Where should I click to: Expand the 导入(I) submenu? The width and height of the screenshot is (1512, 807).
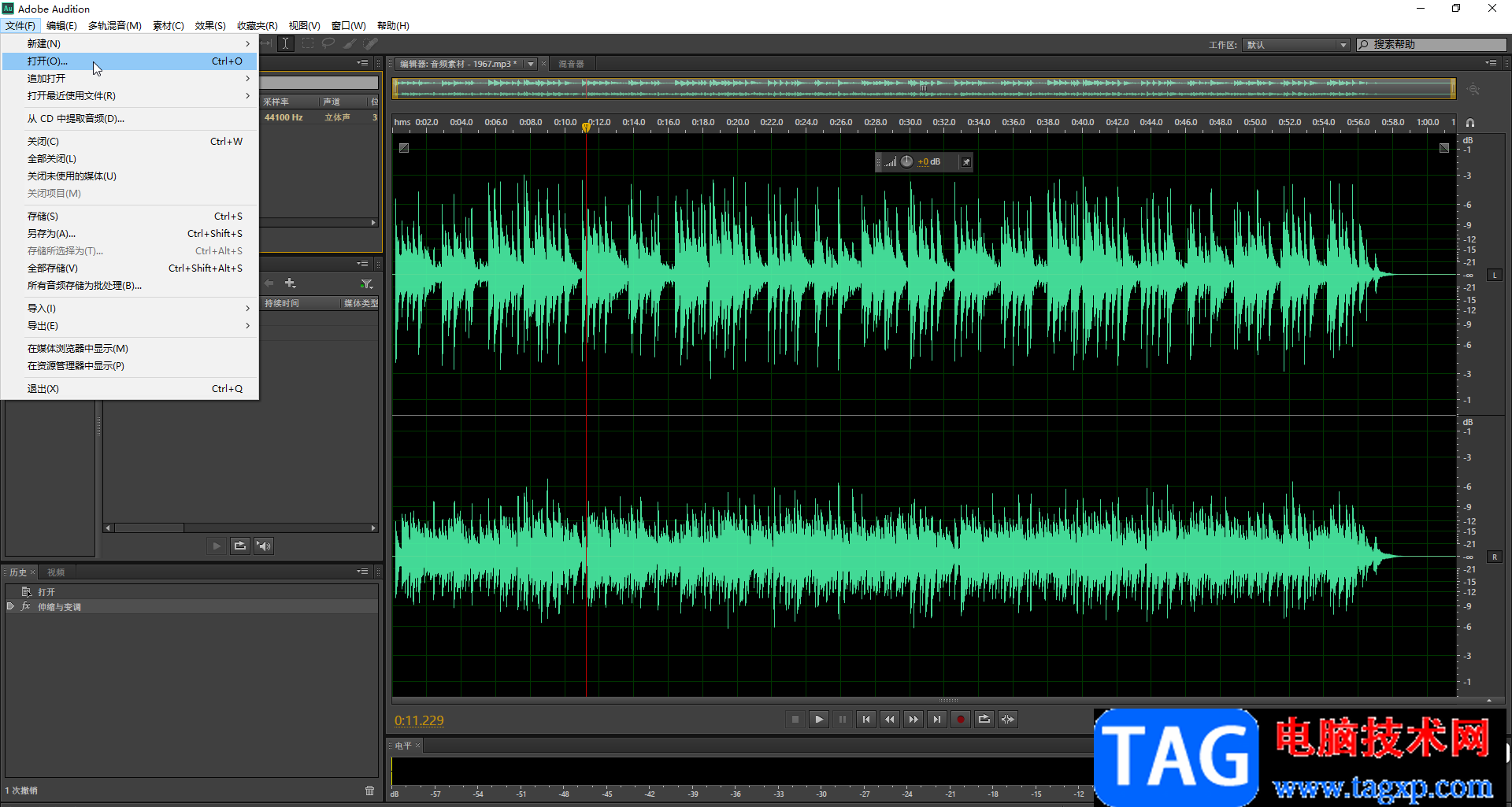[131, 309]
